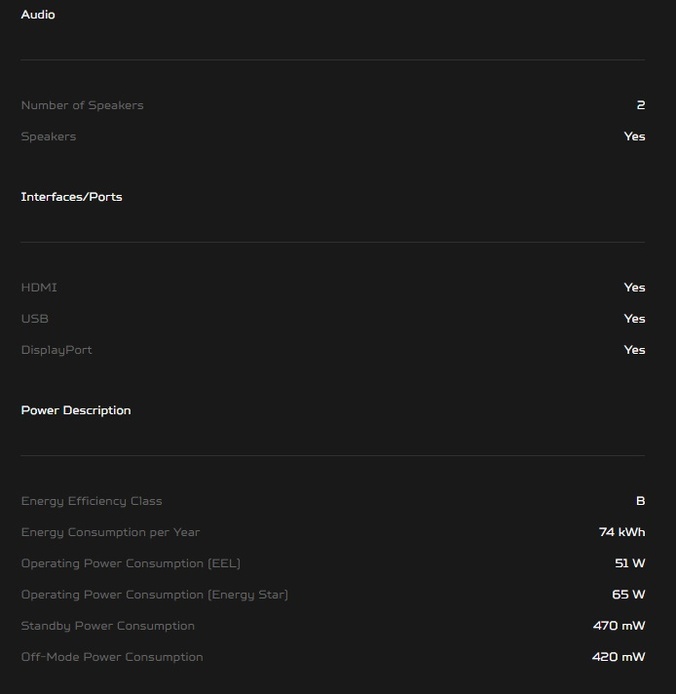Viewport: 676px width, 694px height.
Task: Select the DisplayPort specification label
Action: pos(56,350)
